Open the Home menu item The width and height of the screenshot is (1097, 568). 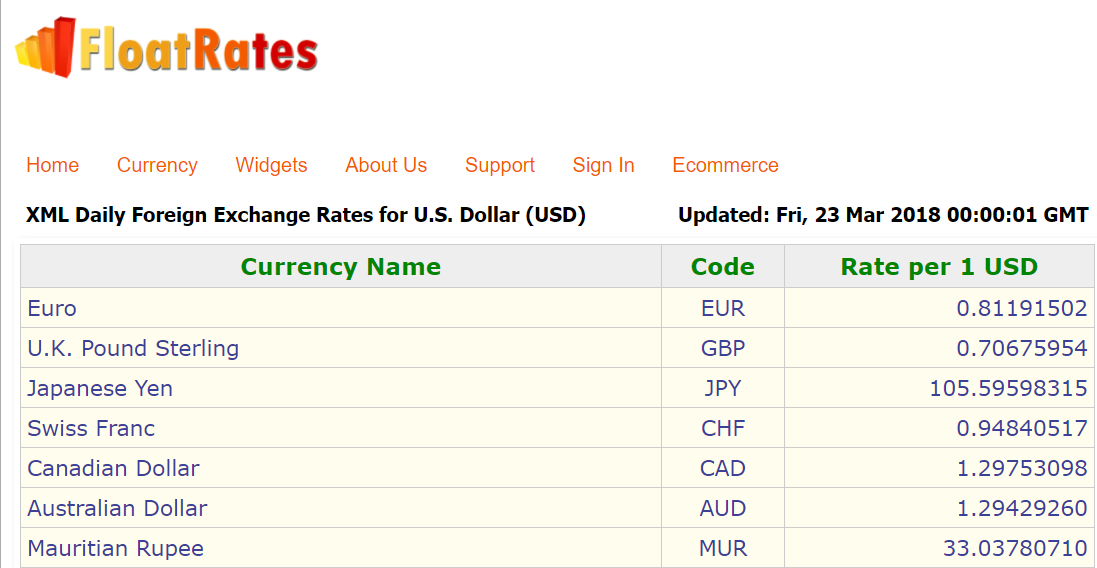point(52,165)
